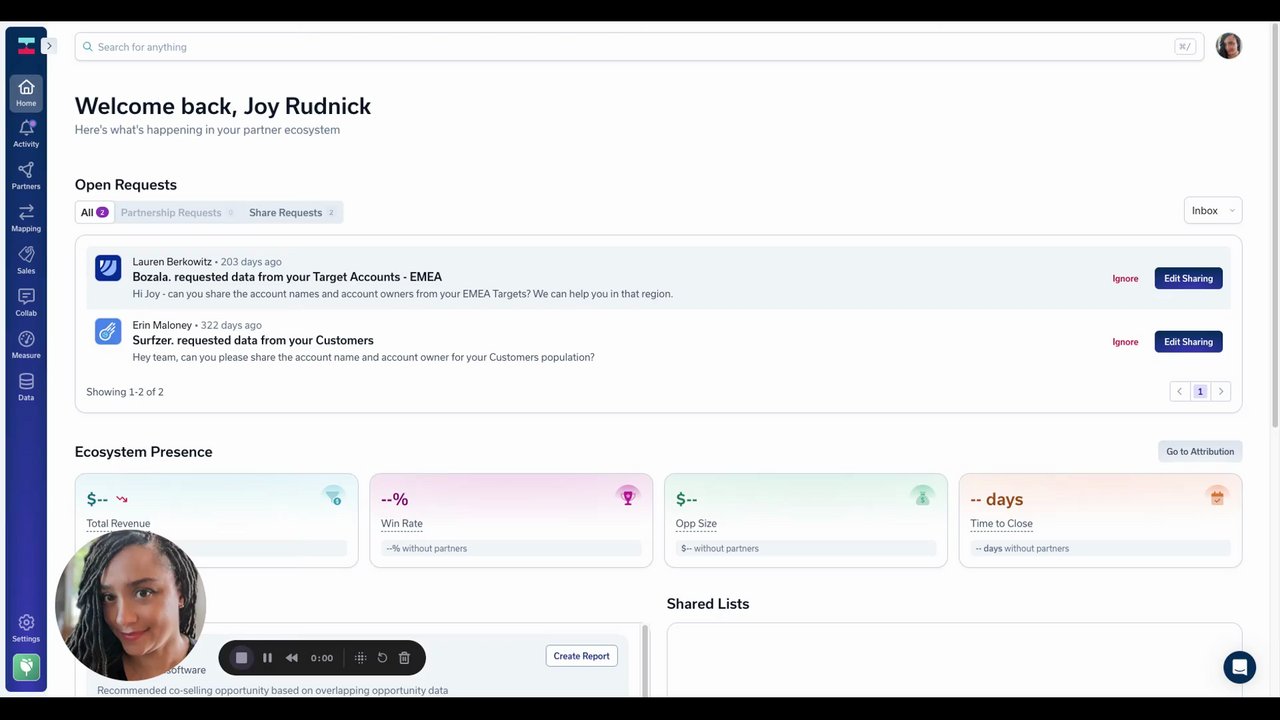1280x720 pixels.
Task: Click the Bozala partner logo
Action: click(108, 268)
